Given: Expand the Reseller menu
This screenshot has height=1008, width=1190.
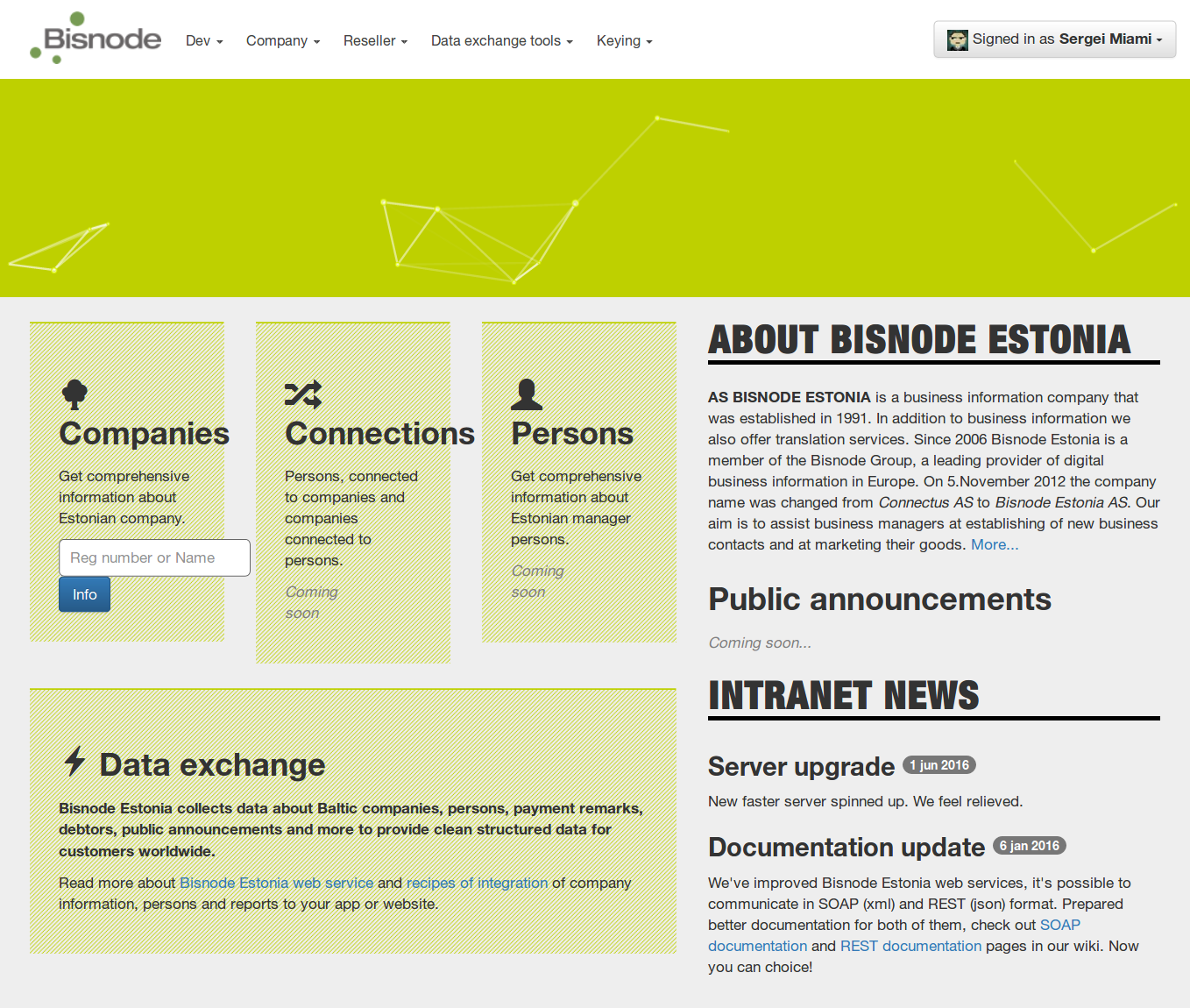Looking at the screenshot, I should pyautogui.click(x=375, y=40).
